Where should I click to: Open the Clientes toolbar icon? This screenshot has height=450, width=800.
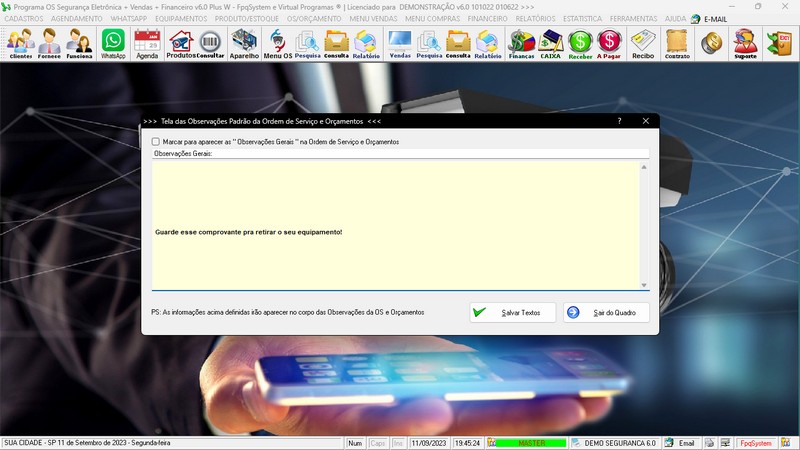tap(20, 43)
